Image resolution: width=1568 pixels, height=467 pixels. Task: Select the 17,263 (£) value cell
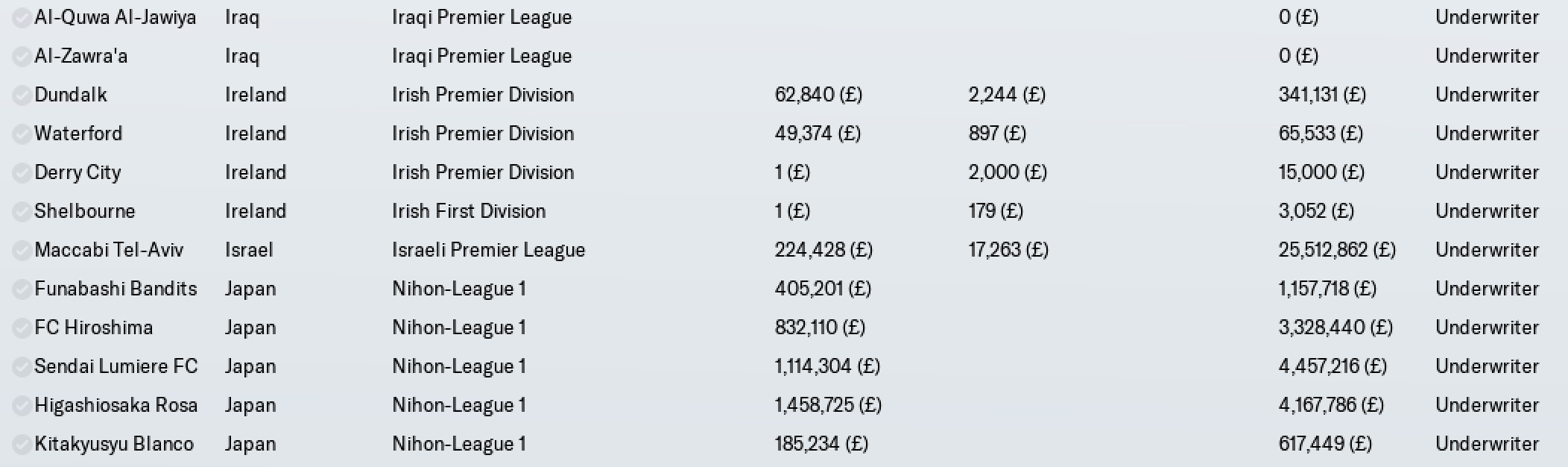pyautogui.click(x=1008, y=250)
